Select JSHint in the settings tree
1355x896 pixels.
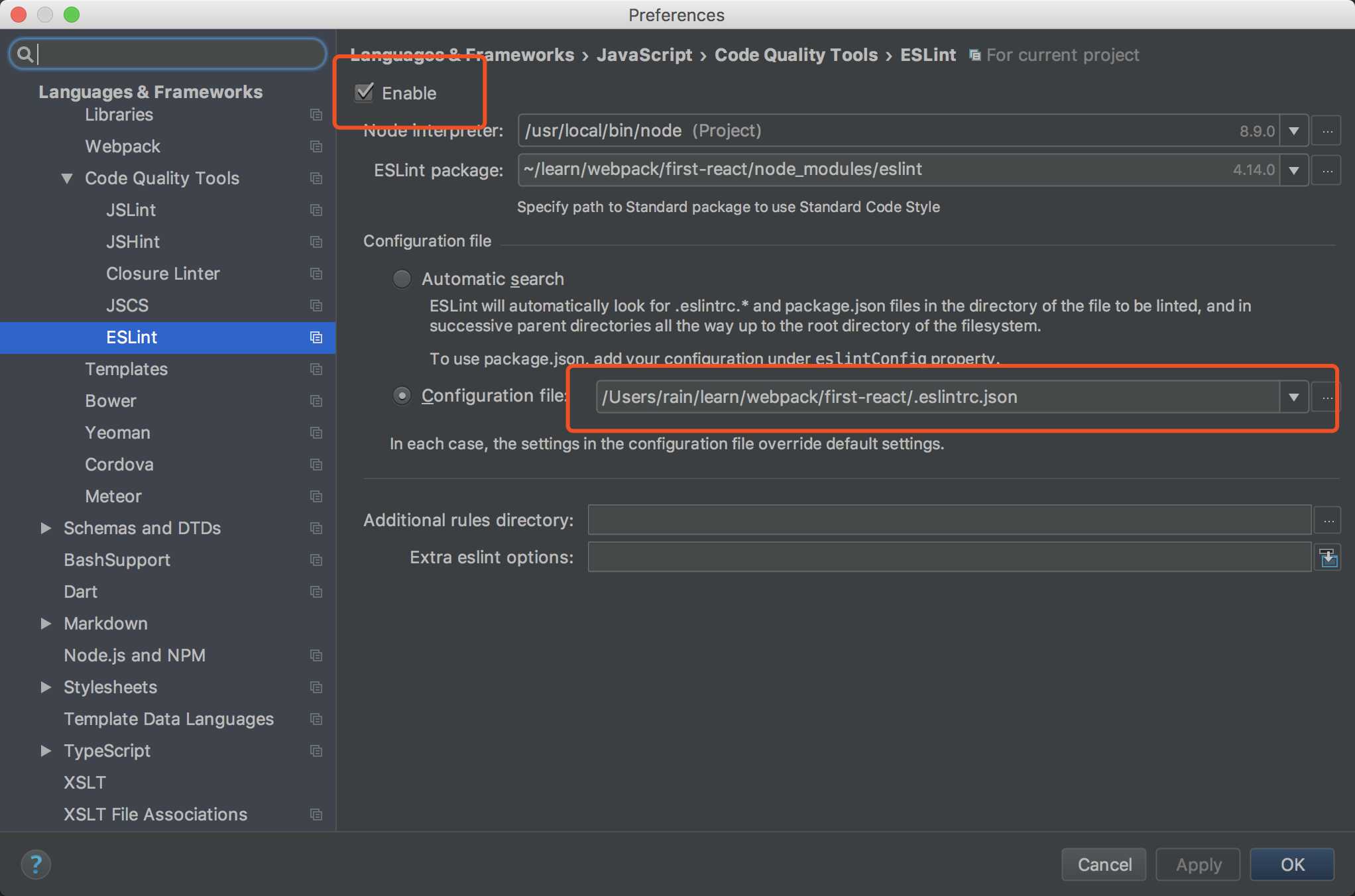pyautogui.click(x=133, y=242)
